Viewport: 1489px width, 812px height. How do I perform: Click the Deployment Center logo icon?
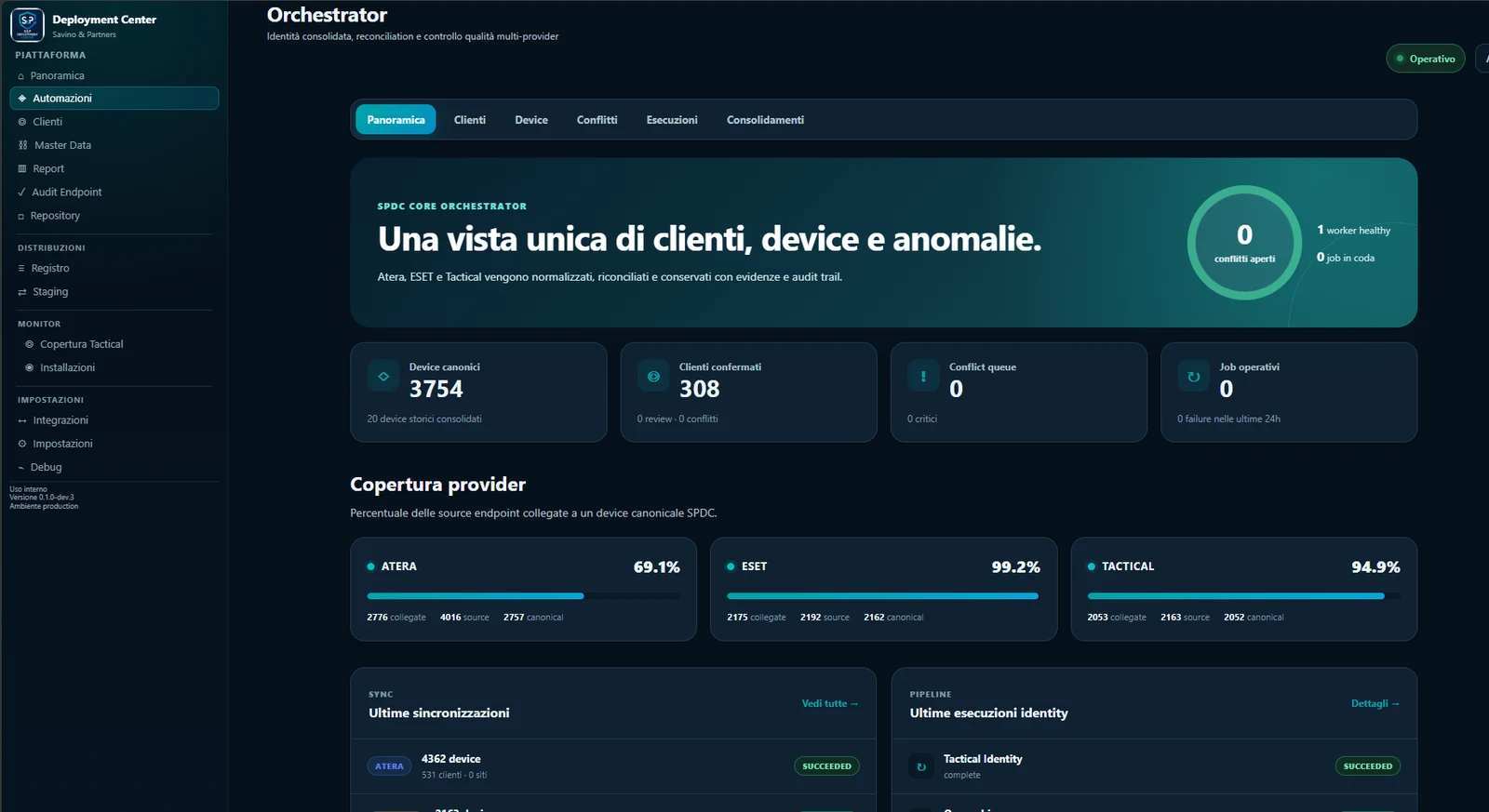click(27, 25)
